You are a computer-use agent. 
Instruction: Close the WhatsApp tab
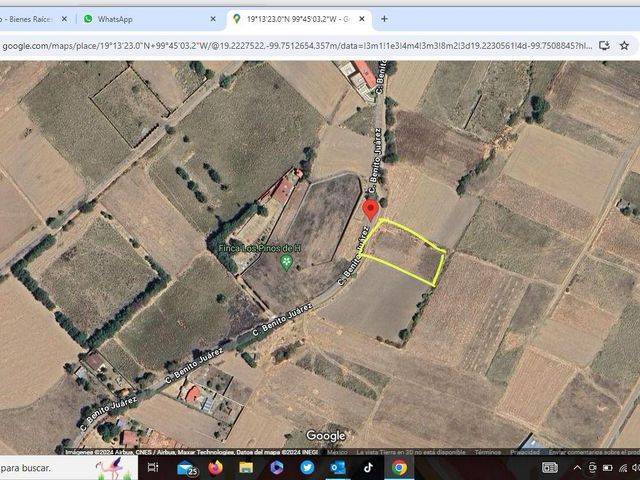tap(213, 19)
